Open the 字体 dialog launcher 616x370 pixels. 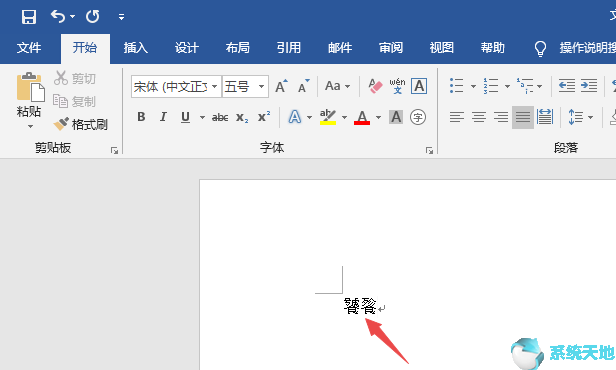coord(429,150)
